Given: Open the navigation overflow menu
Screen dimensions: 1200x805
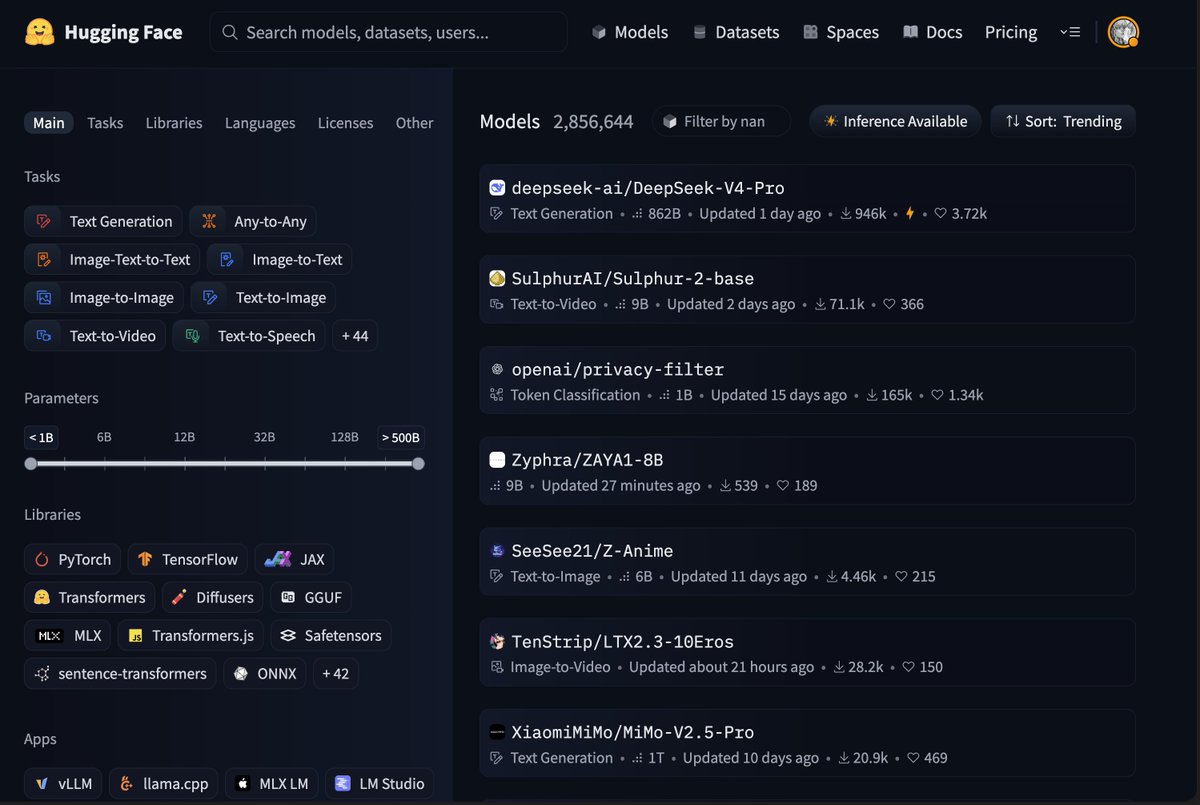Looking at the screenshot, I should 1070,32.
